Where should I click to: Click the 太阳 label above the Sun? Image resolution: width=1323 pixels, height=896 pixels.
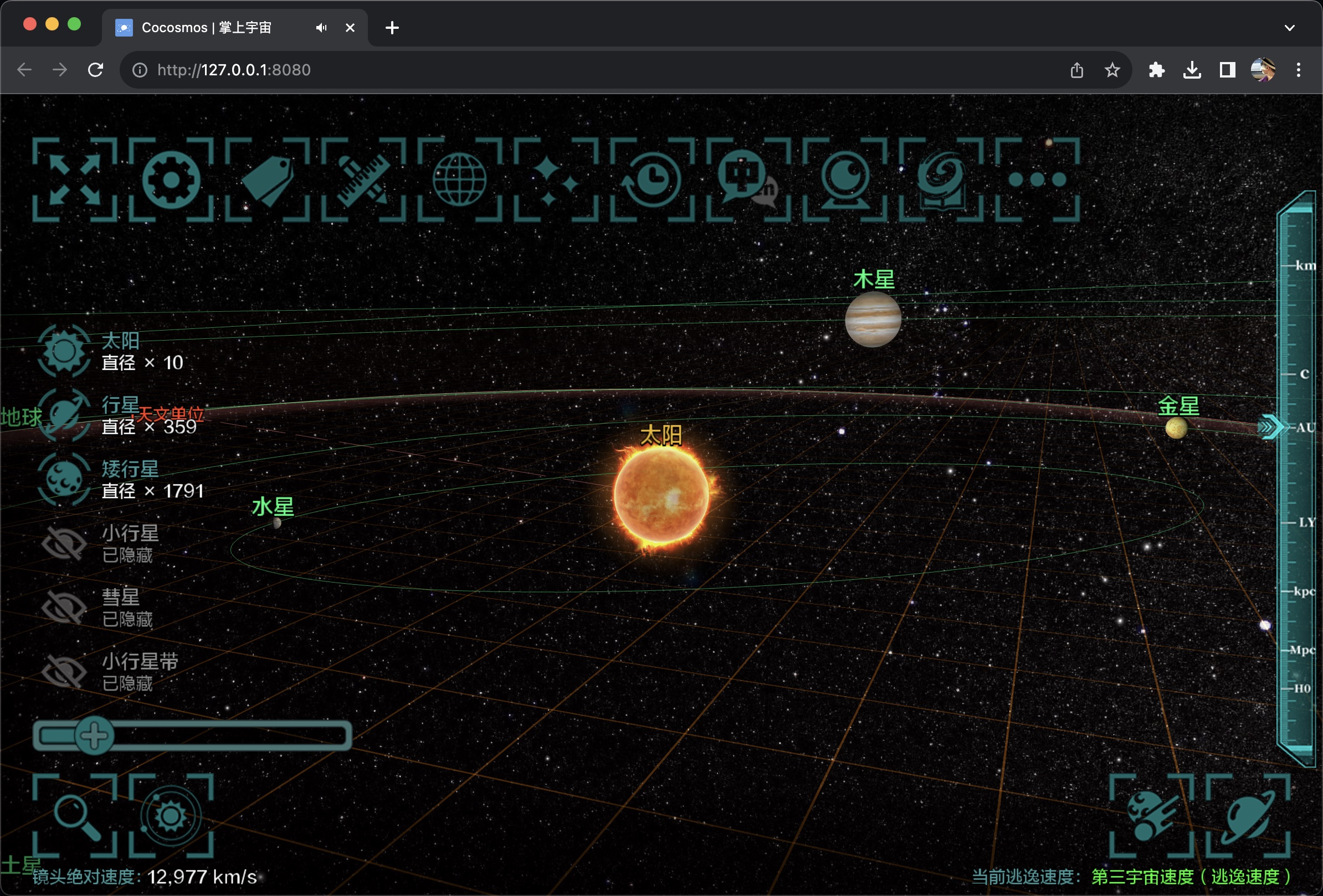660,435
